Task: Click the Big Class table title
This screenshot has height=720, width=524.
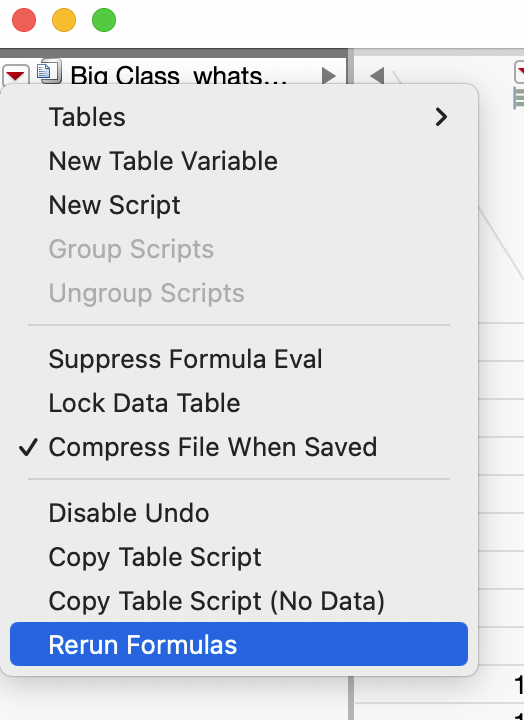Action: [179, 75]
